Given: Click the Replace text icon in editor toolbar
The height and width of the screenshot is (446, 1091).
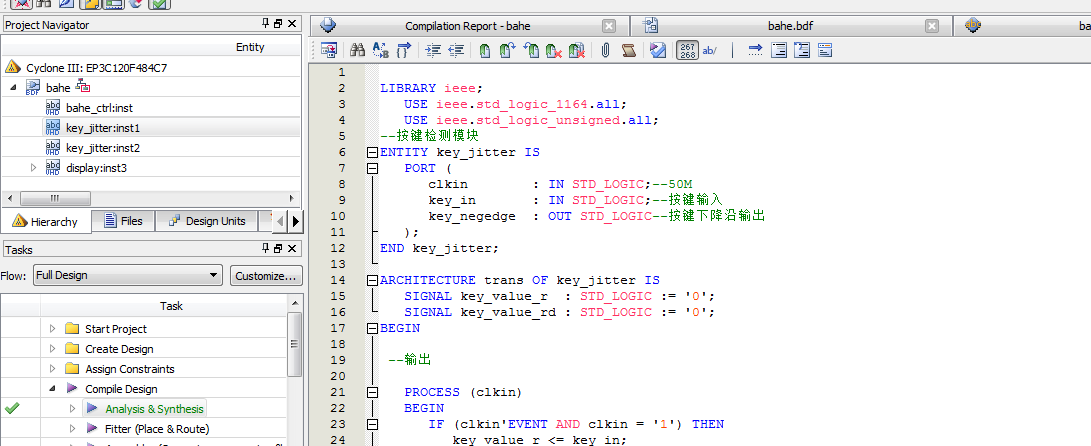Looking at the screenshot, I should (x=380, y=50).
